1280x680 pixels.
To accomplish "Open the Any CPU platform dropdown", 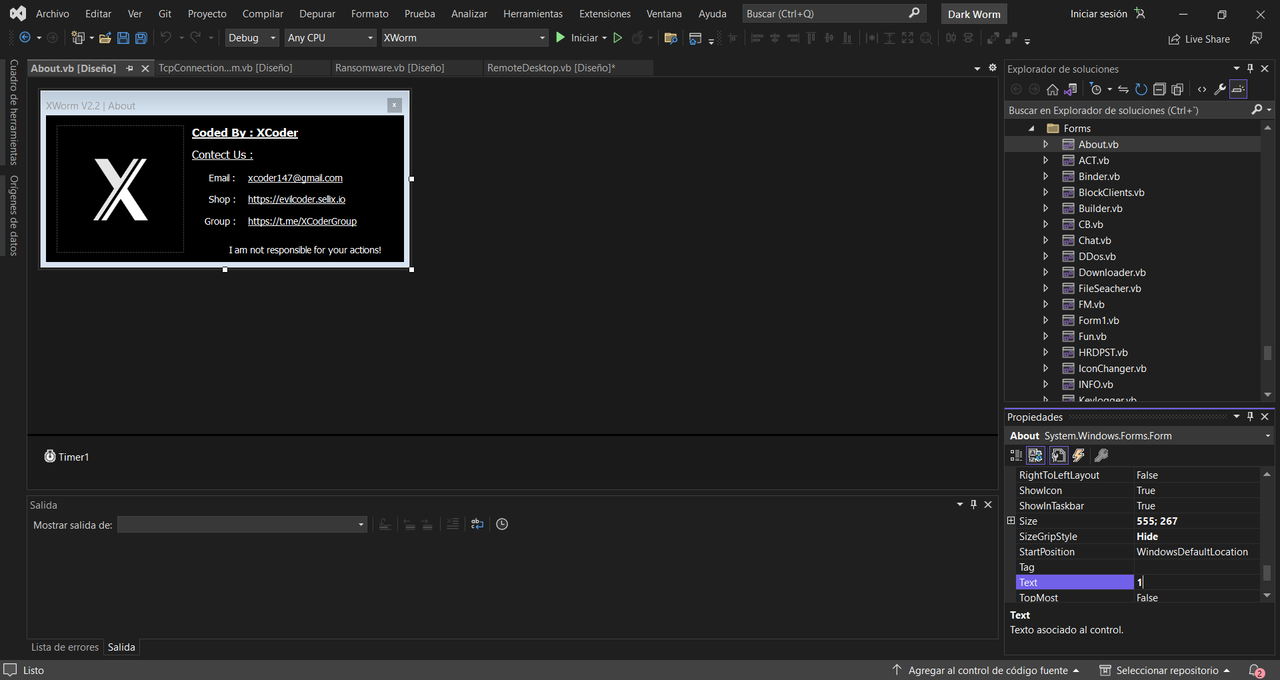I will coord(329,38).
